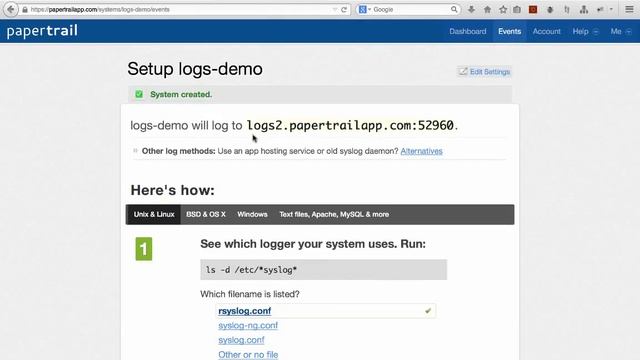This screenshot has height=360, width=640.
Task: Show bookmarks list icon next to star
Action: [x=517, y=9]
